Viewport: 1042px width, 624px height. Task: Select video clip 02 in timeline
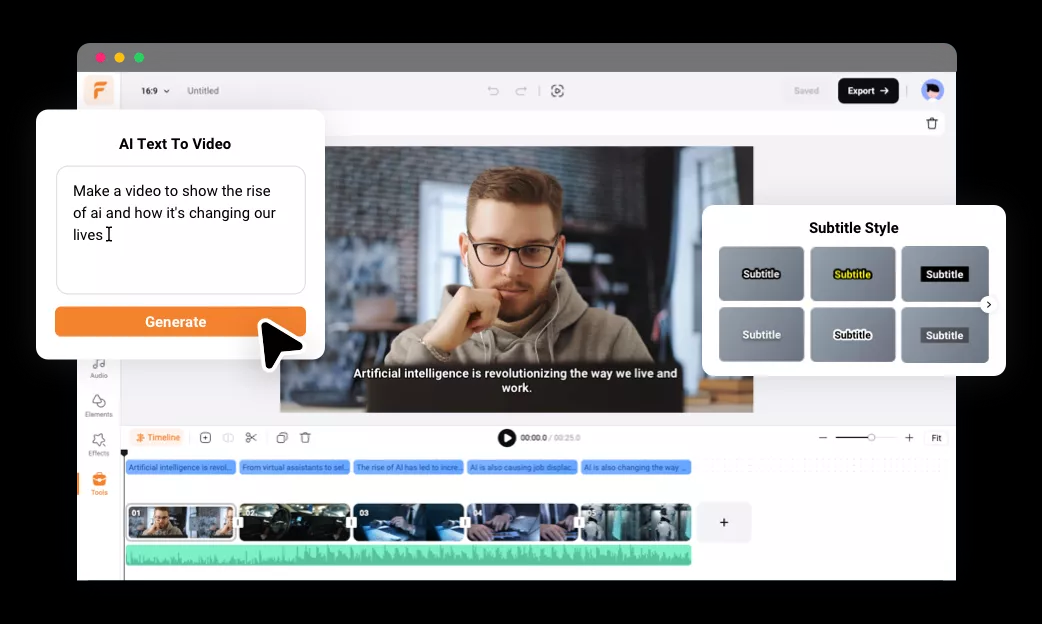294,522
